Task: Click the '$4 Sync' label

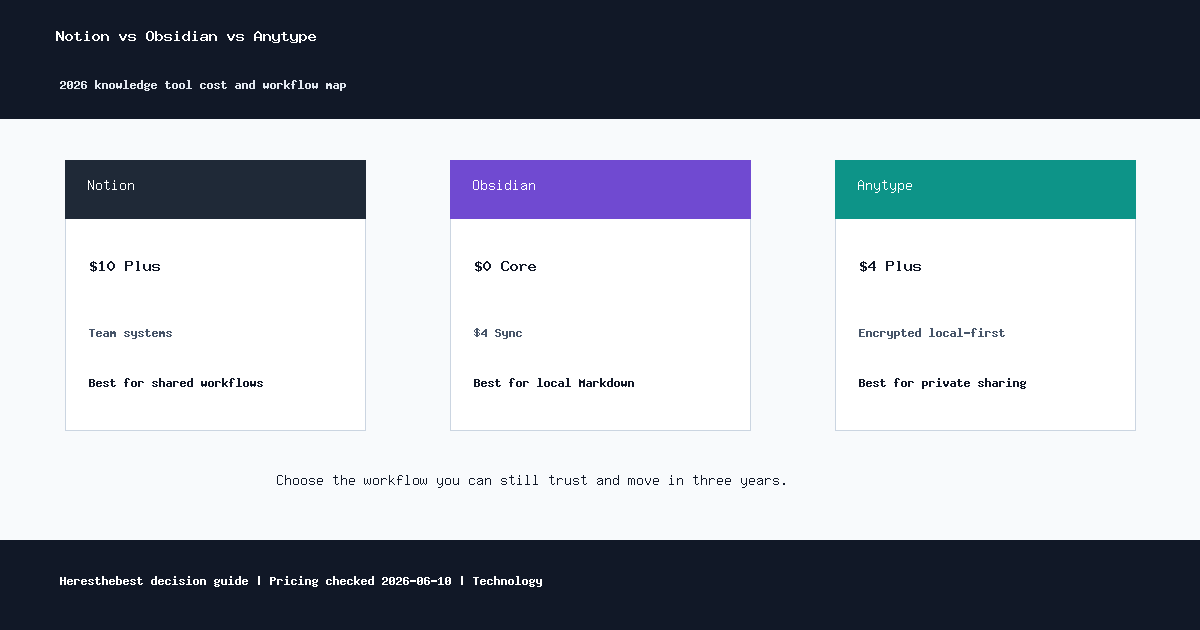Action: [498, 333]
